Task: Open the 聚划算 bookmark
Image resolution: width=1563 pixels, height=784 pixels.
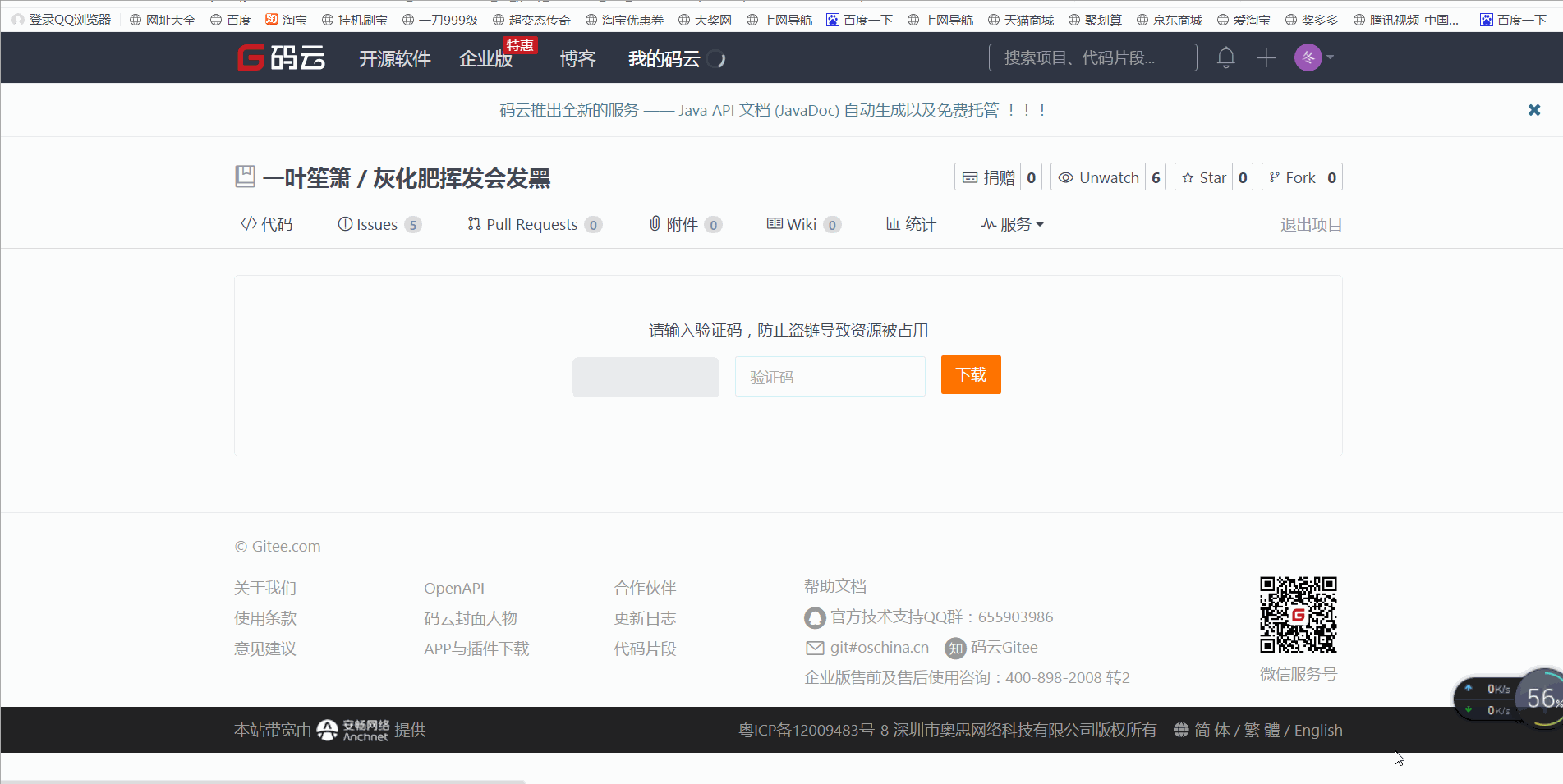Action: 1095,20
